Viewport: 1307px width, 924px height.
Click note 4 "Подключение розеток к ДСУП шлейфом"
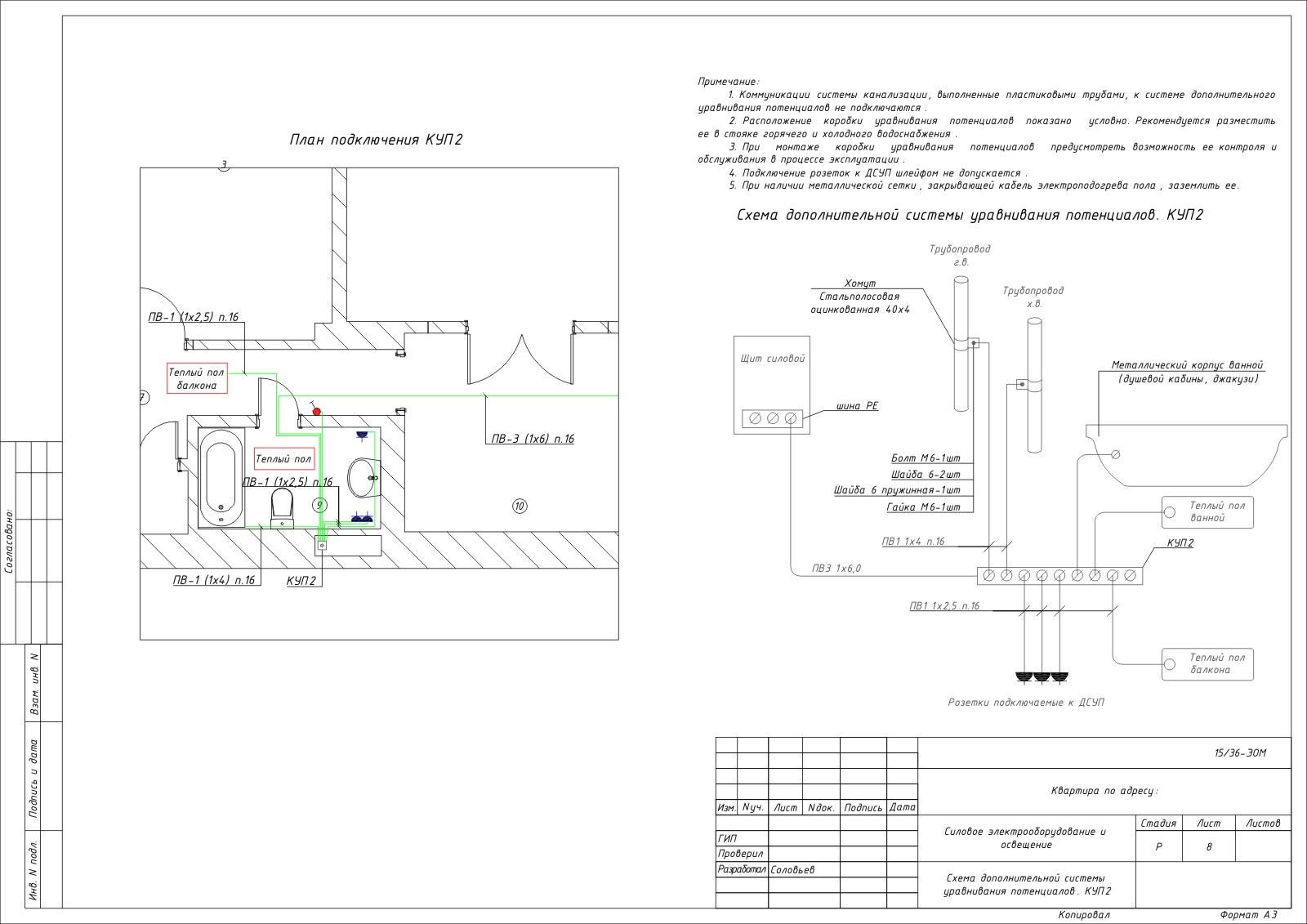[x=878, y=173]
